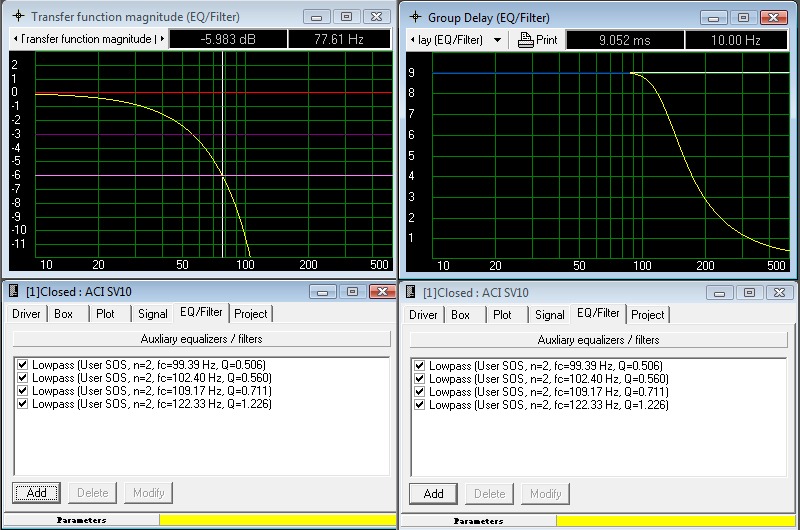Click the -5.983 dB readout field
800x530 pixels.
click(x=228, y=39)
